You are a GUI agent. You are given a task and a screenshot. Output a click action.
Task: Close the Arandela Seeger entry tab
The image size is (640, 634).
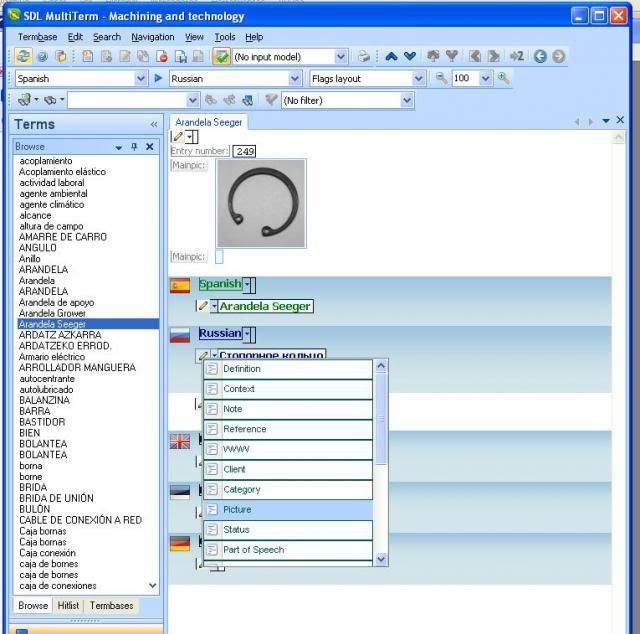pos(620,120)
